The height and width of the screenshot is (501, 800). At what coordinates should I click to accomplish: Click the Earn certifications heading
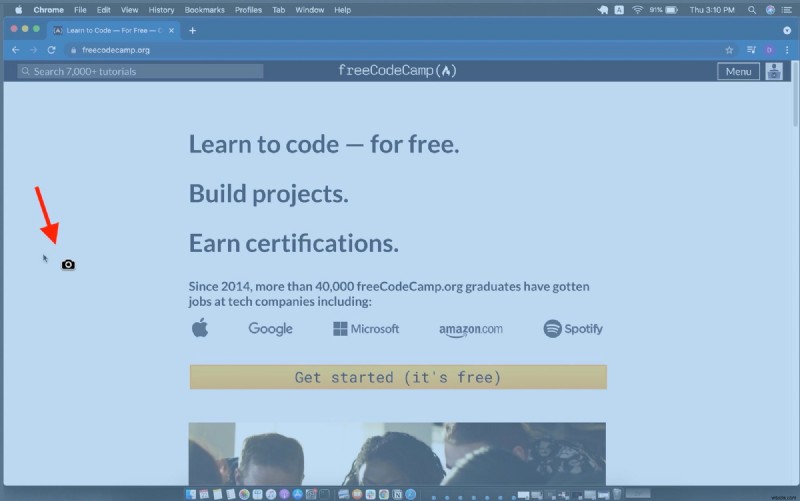(x=293, y=243)
